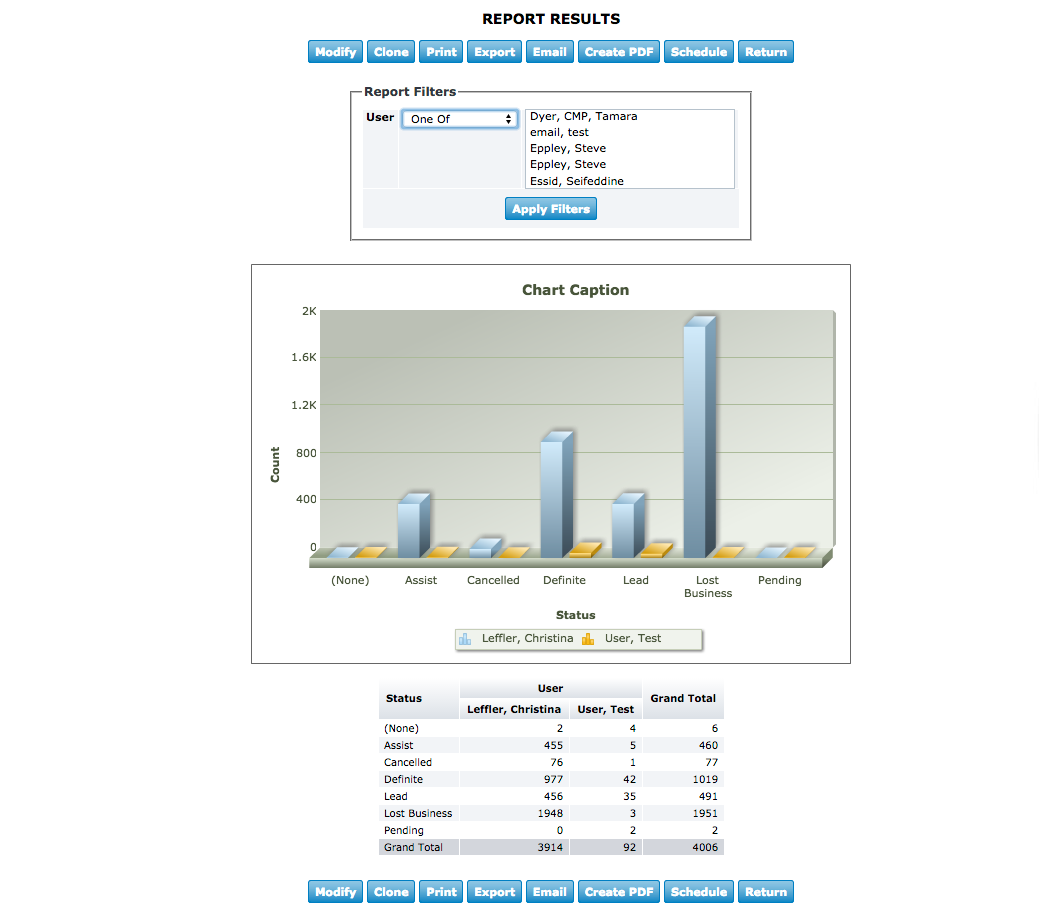Click the value 1948 in Lost Business row
The image size is (1039, 912).
[550, 813]
